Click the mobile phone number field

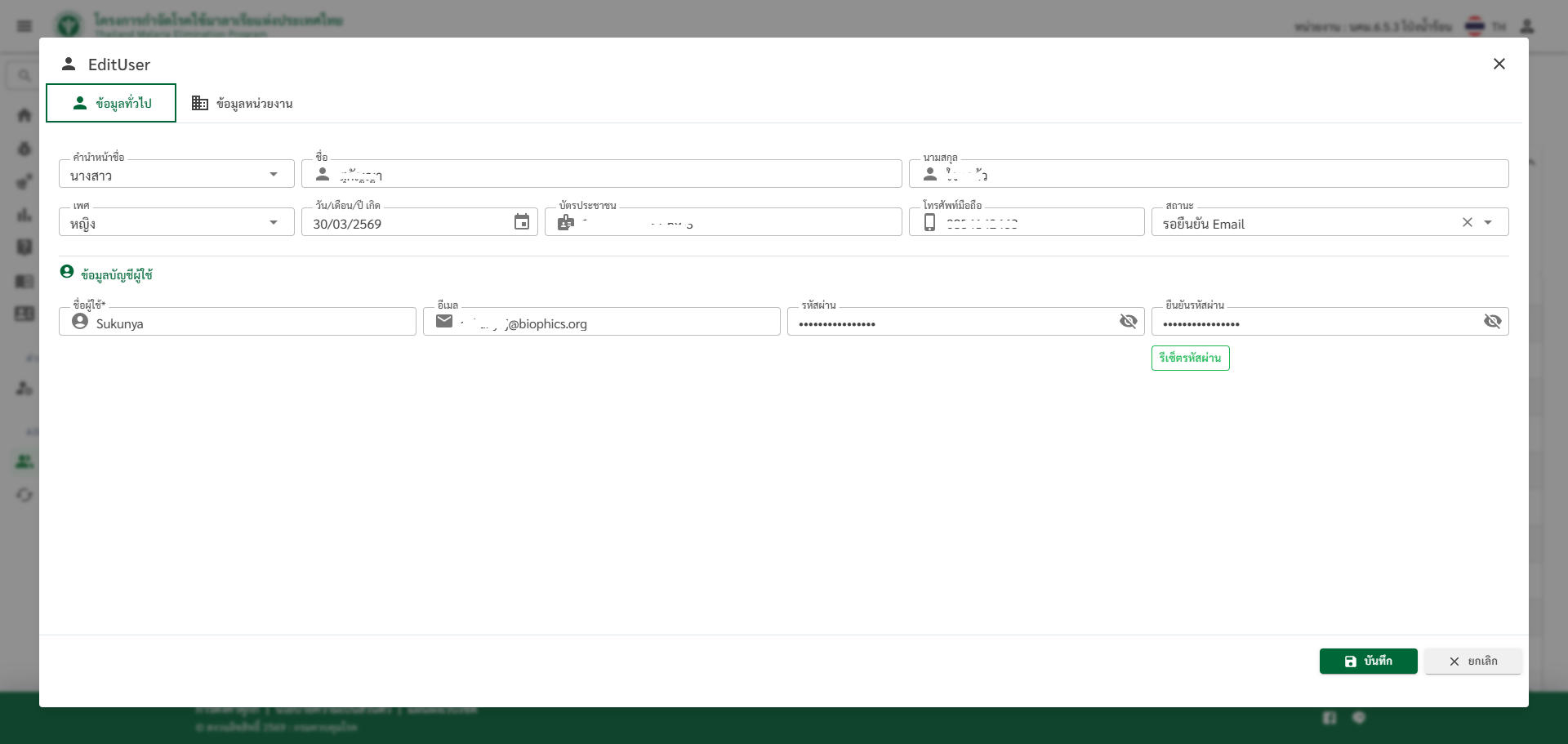pos(1037,223)
